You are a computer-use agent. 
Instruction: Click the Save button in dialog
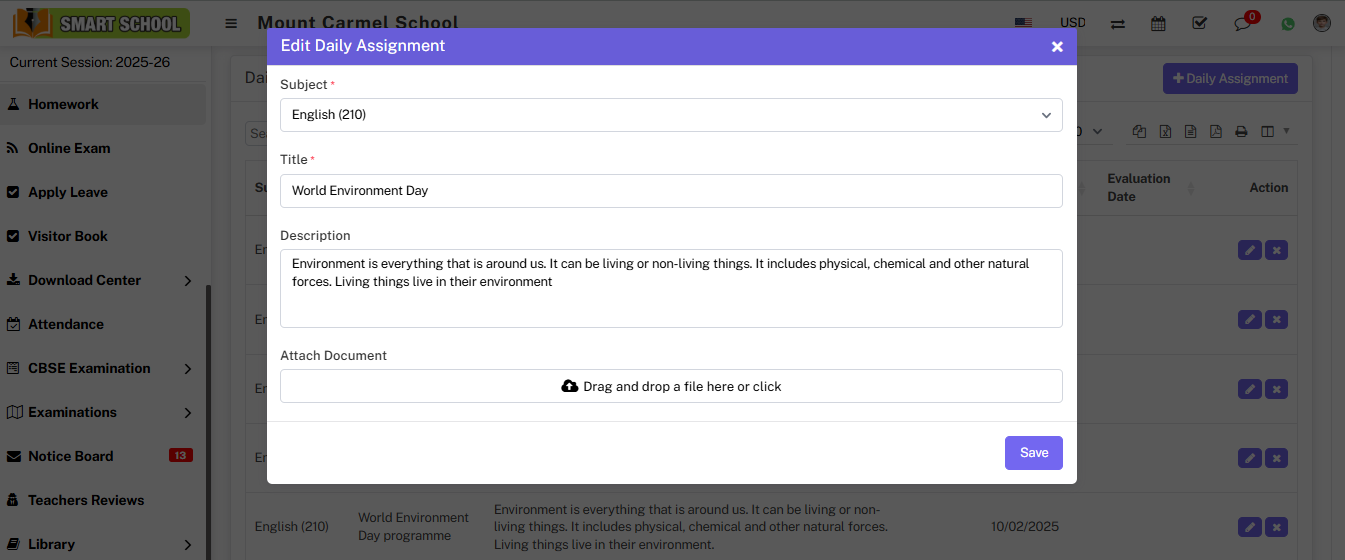tap(1033, 453)
